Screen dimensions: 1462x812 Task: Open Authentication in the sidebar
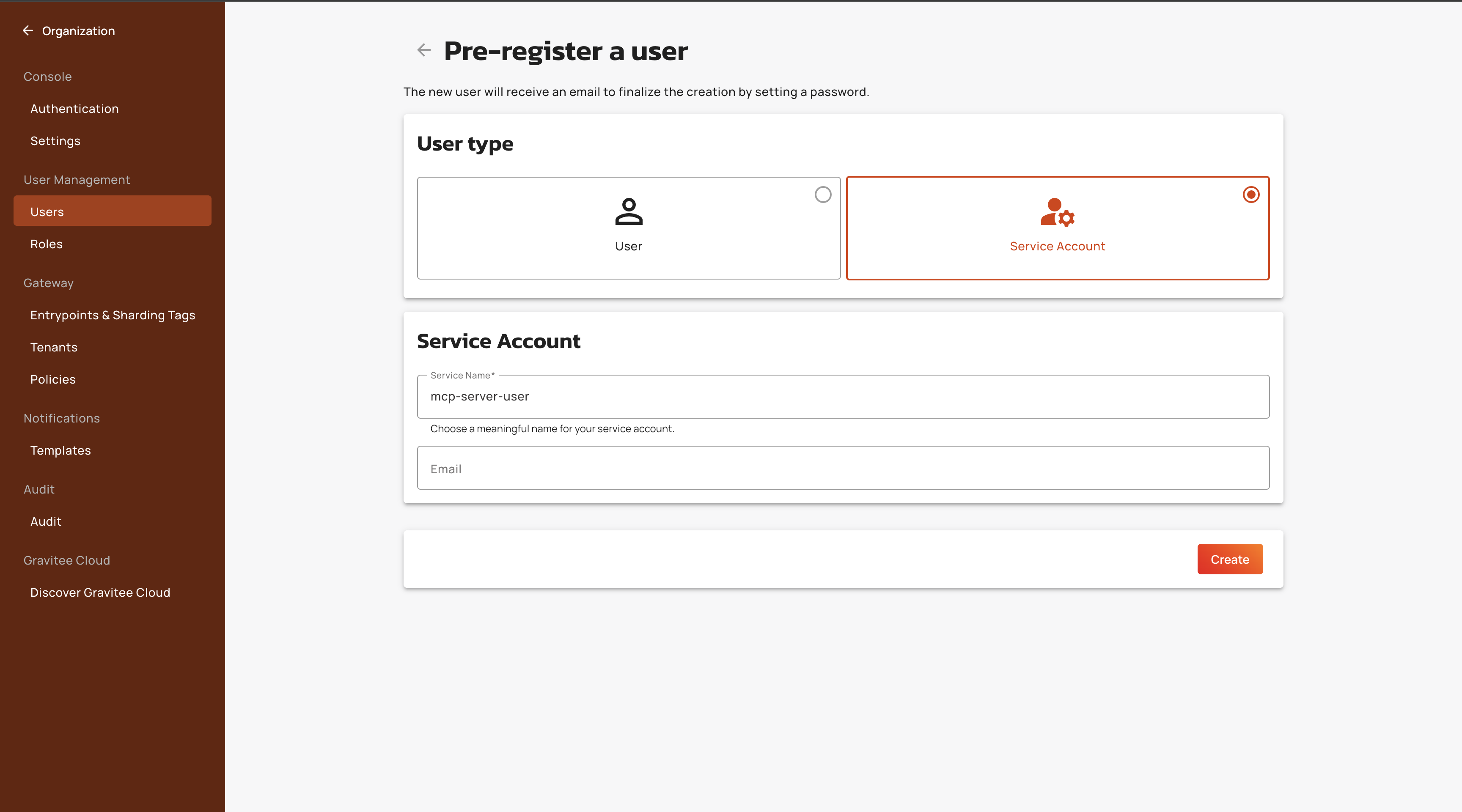click(74, 109)
